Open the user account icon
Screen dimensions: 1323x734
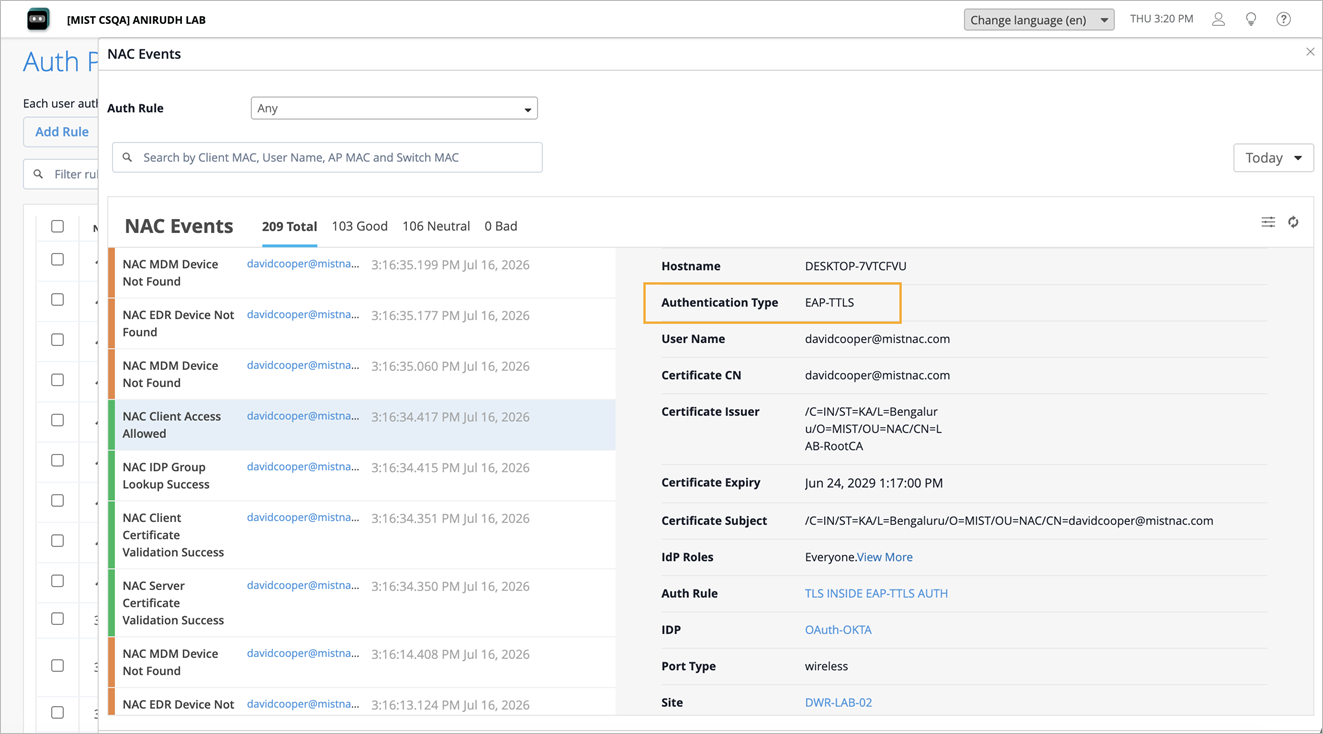1218,19
